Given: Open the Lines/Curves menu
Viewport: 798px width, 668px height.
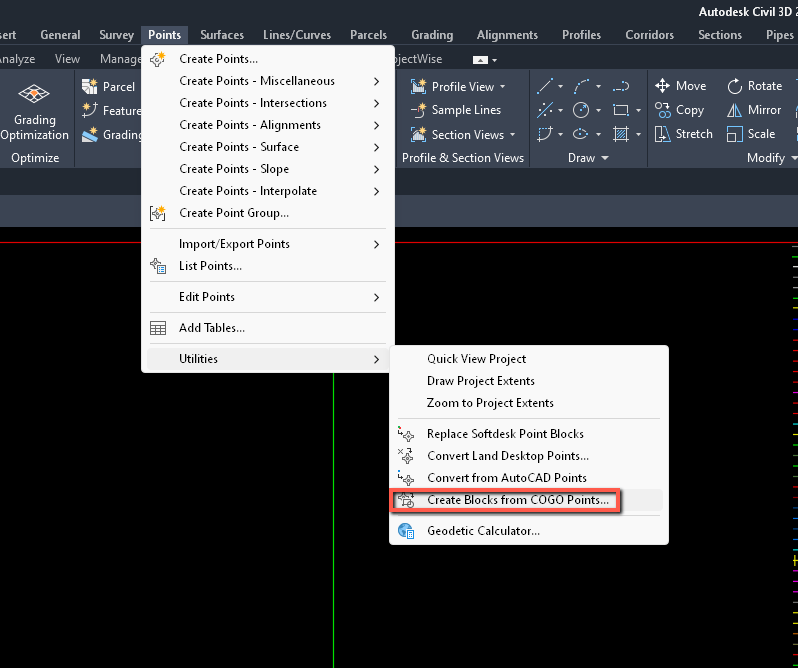Looking at the screenshot, I should [297, 35].
